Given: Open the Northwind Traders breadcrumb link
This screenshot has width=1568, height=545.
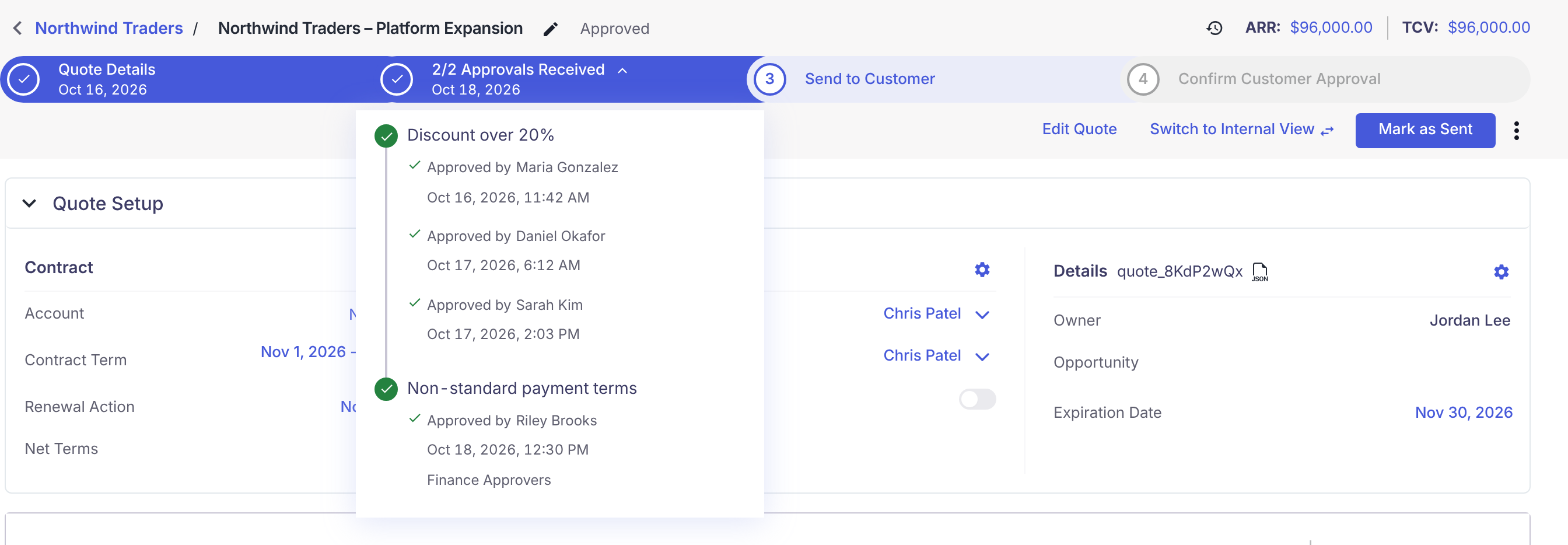Looking at the screenshot, I should (x=109, y=28).
